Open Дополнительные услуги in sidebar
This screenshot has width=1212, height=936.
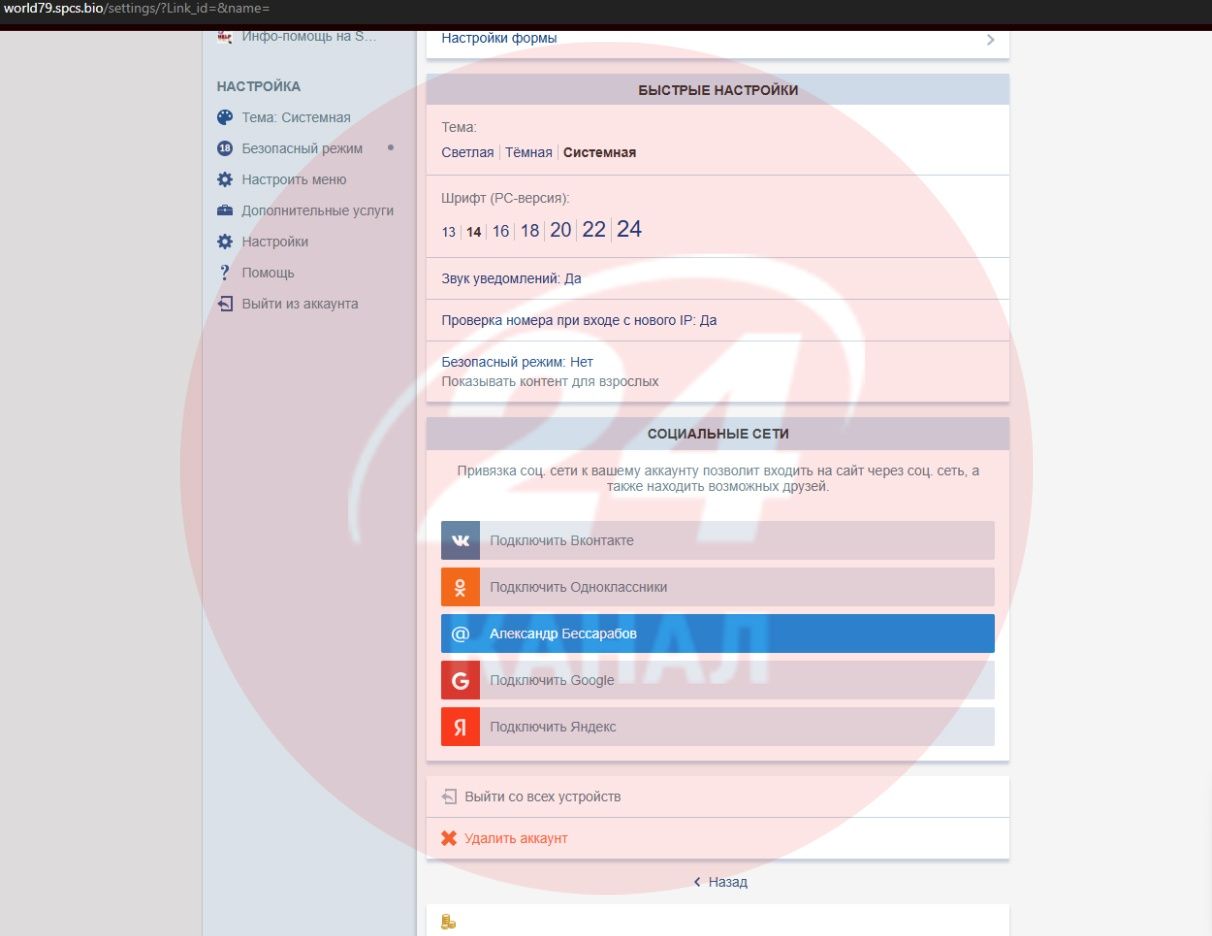(317, 211)
